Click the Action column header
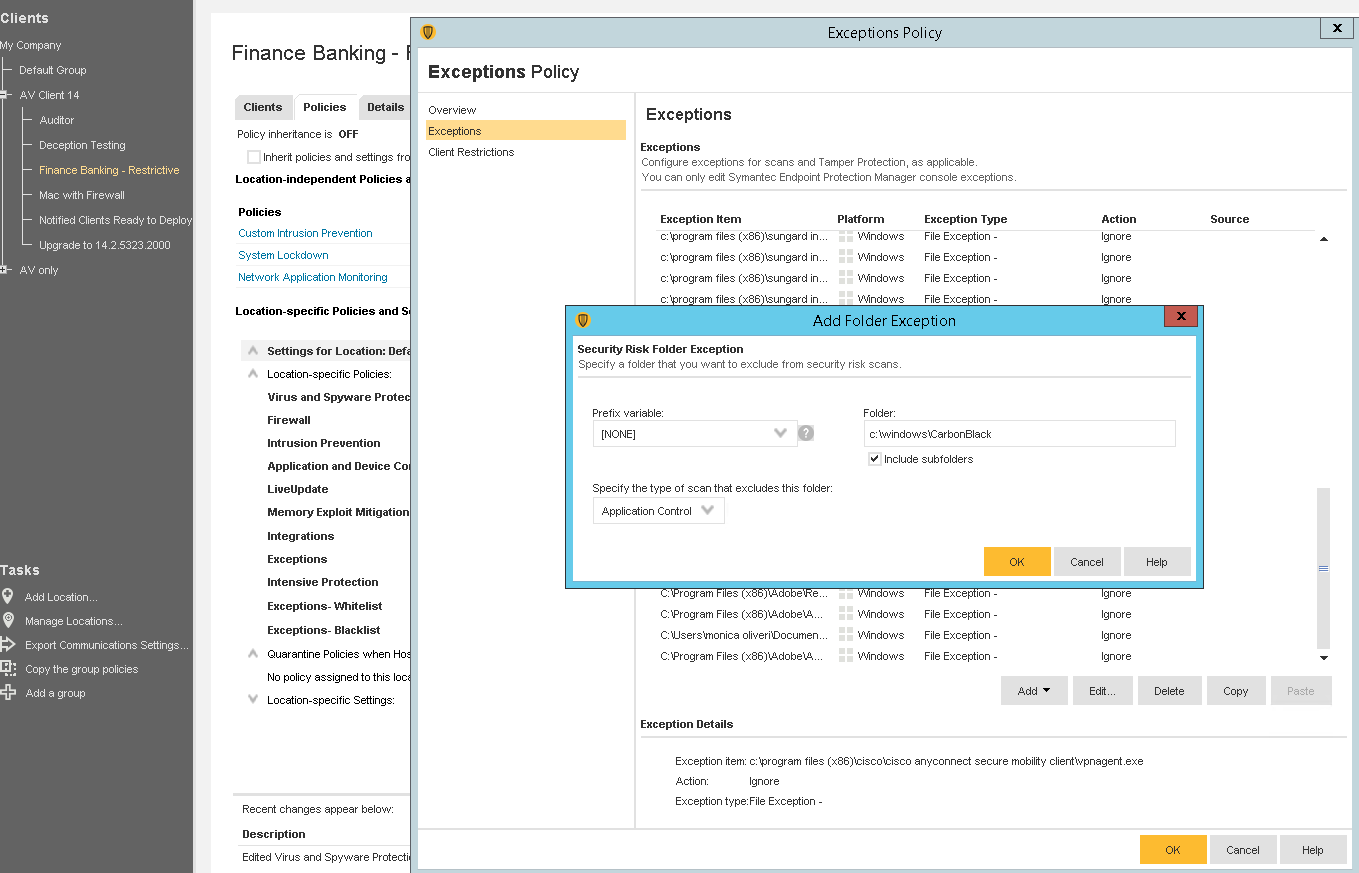 (x=1119, y=219)
